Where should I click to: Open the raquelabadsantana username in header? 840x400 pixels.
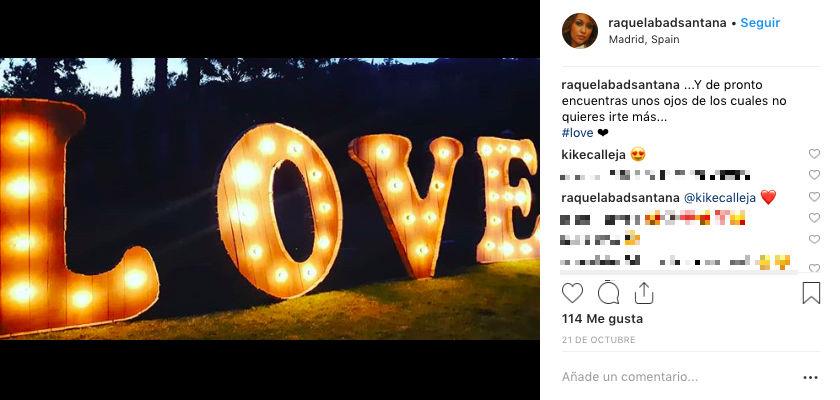pos(667,23)
